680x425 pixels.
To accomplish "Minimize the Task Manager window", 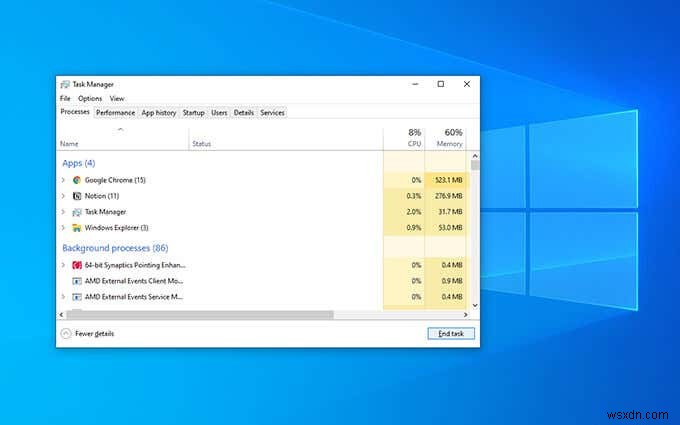I will [415, 84].
